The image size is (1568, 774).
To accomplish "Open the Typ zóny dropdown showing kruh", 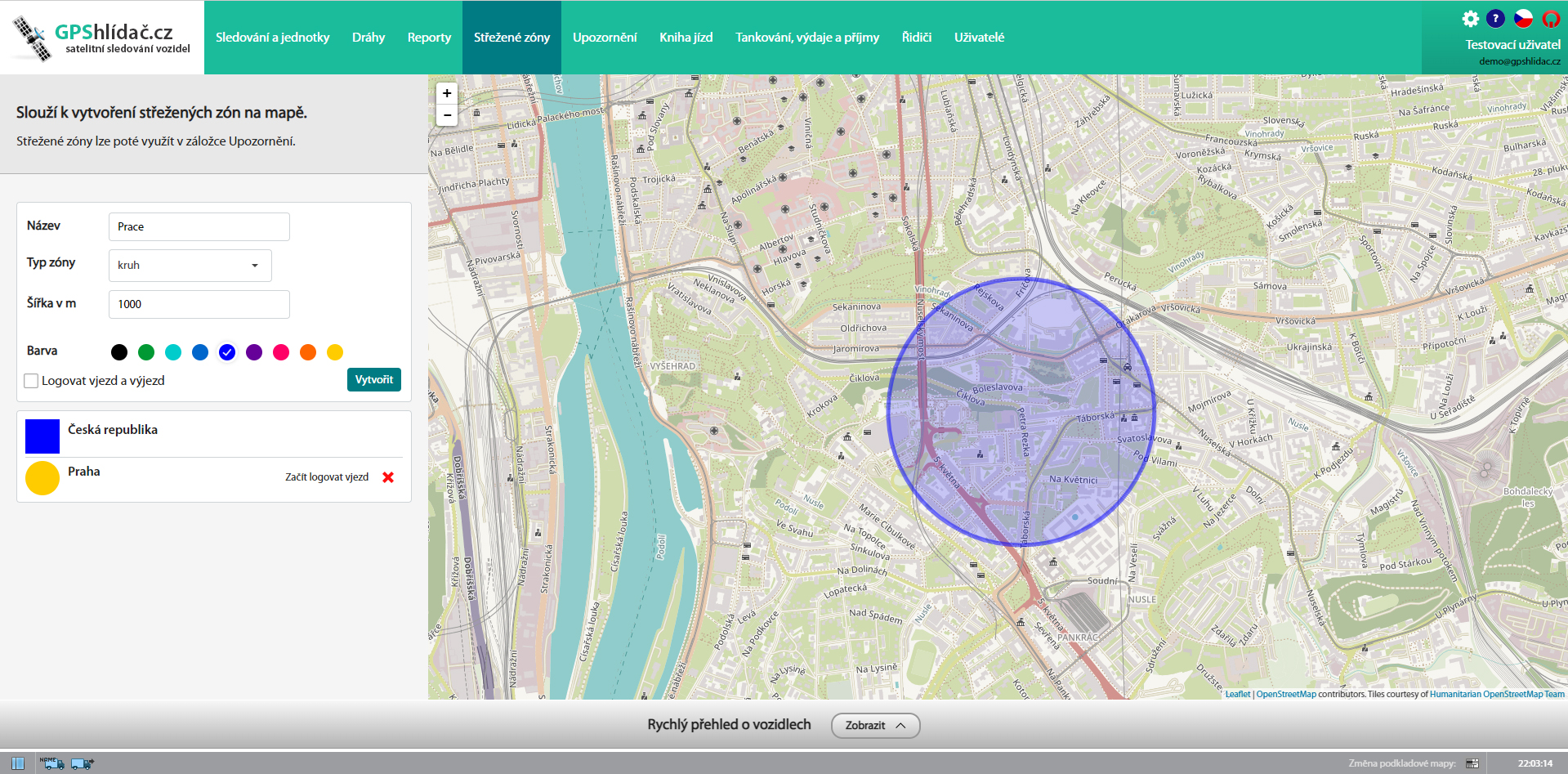I will tap(190, 266).
